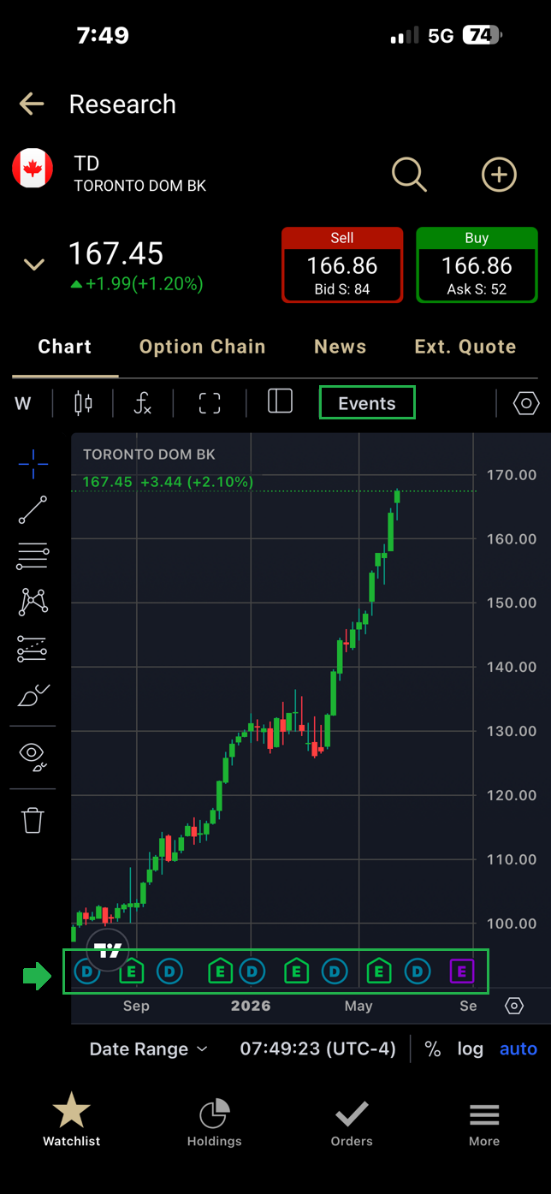This screenshot has width=551, height=1194.
Task: Switch to the Ext. Quote tab
Action: [465, 347]
